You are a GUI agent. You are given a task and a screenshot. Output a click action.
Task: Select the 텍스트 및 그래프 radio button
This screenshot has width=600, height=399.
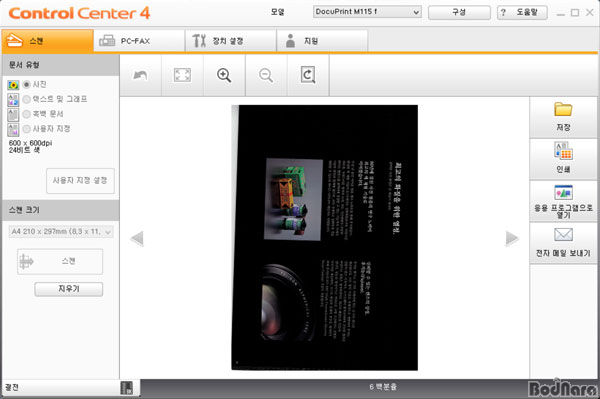coord(26,99)
